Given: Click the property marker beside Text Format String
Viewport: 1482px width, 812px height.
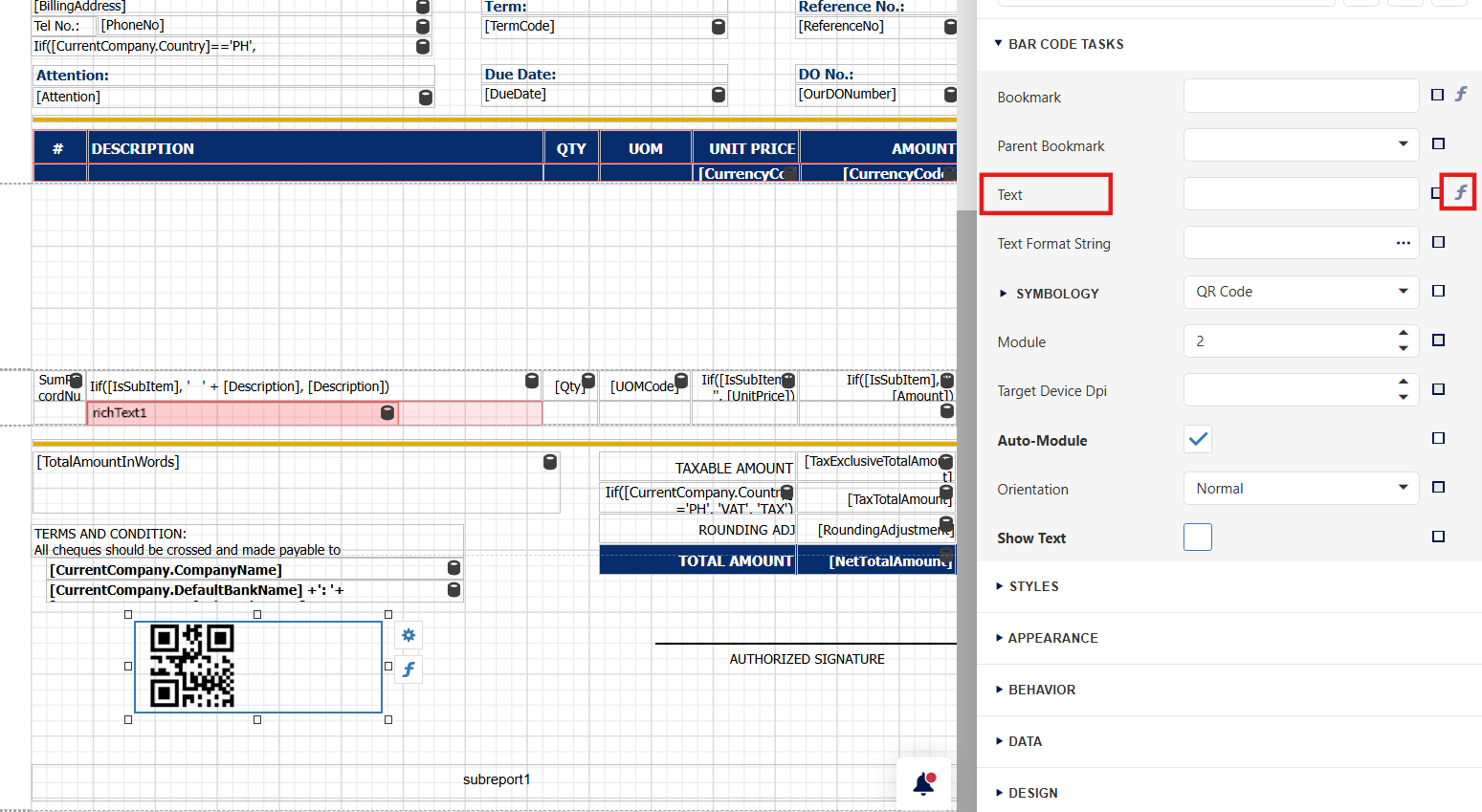Looking at the screenshot, I should pos(1438,242).
